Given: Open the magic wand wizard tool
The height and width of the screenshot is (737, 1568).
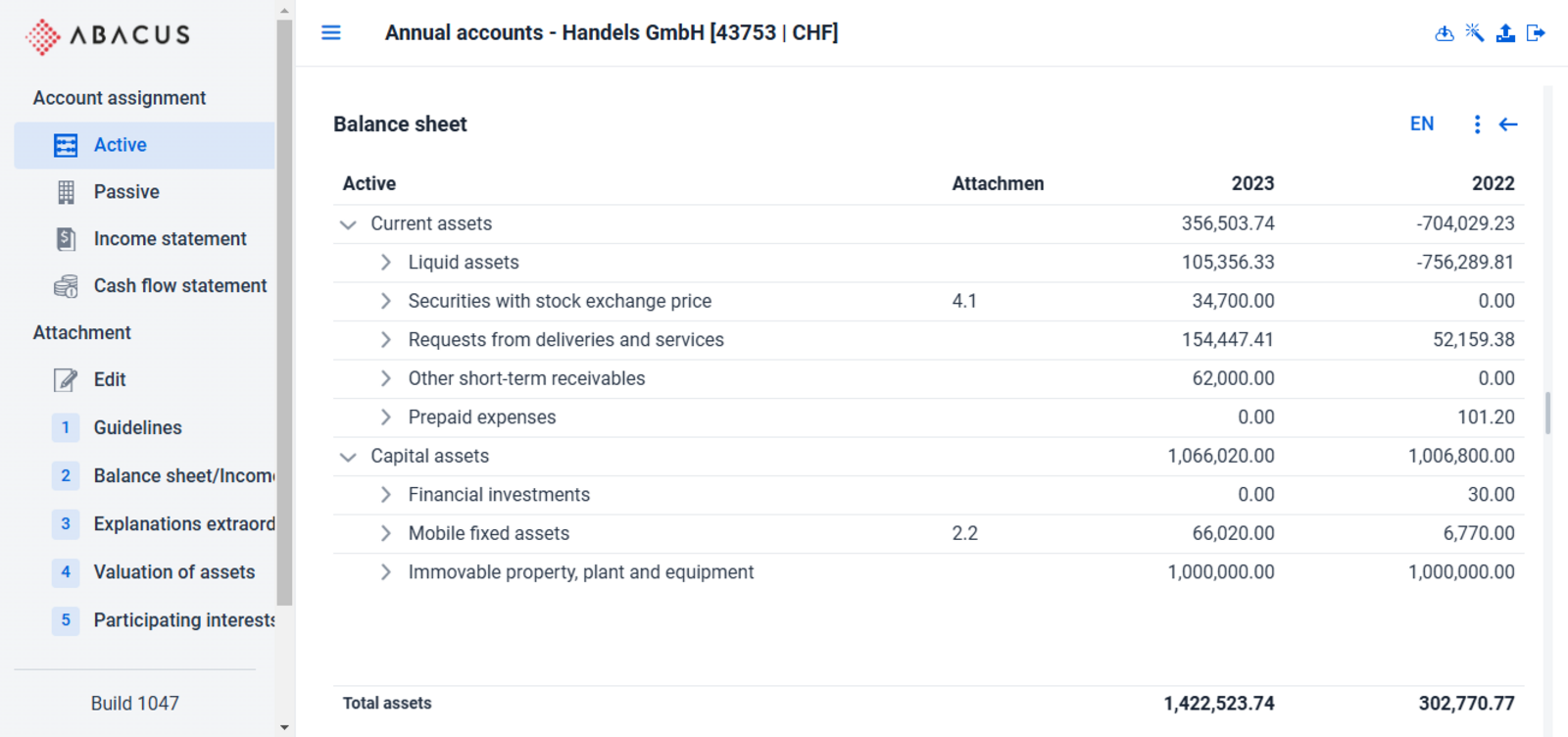Looking at the screenshot, I should point(1475,33).
